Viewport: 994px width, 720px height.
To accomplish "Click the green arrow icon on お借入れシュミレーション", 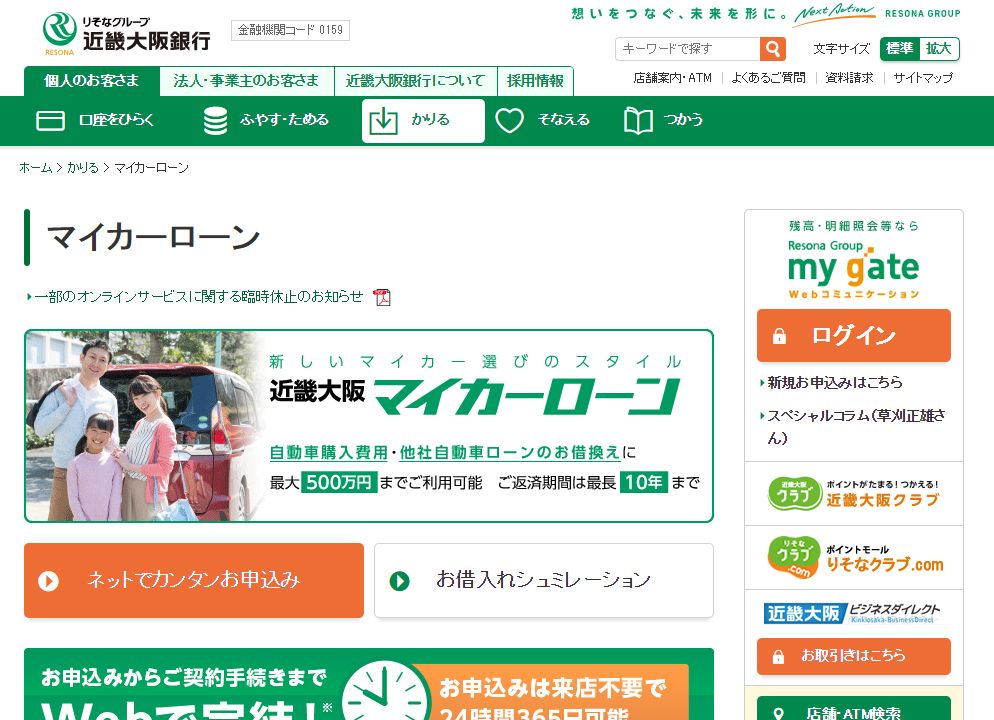I will click(399, 581).
